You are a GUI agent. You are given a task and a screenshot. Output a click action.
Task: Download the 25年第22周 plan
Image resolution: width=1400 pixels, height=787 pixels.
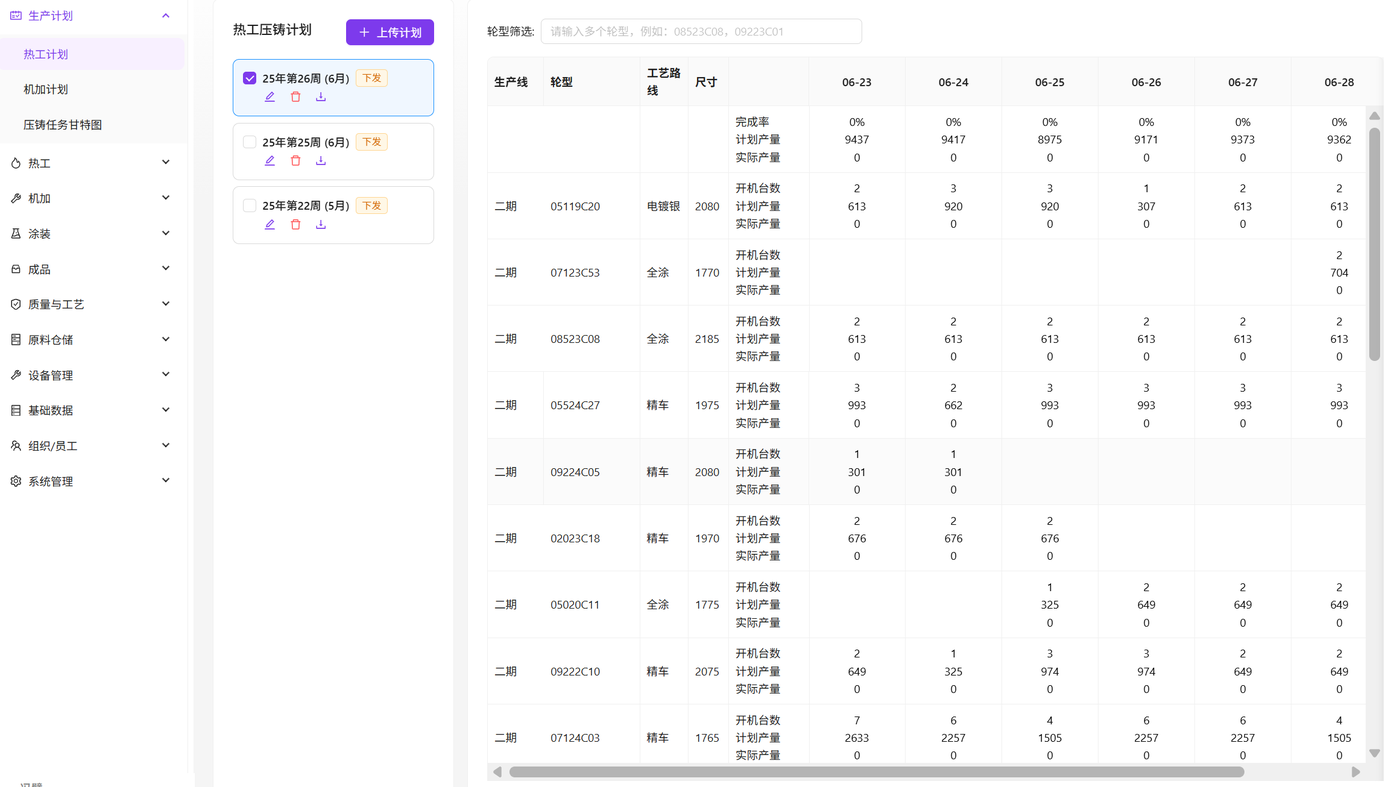click(x=321, y=225)
